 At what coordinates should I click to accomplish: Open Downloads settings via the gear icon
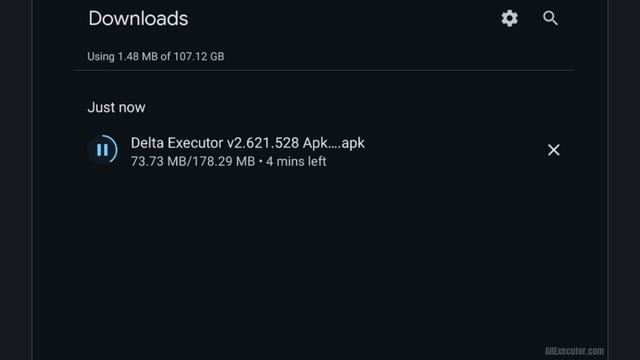tap(509, 18)
